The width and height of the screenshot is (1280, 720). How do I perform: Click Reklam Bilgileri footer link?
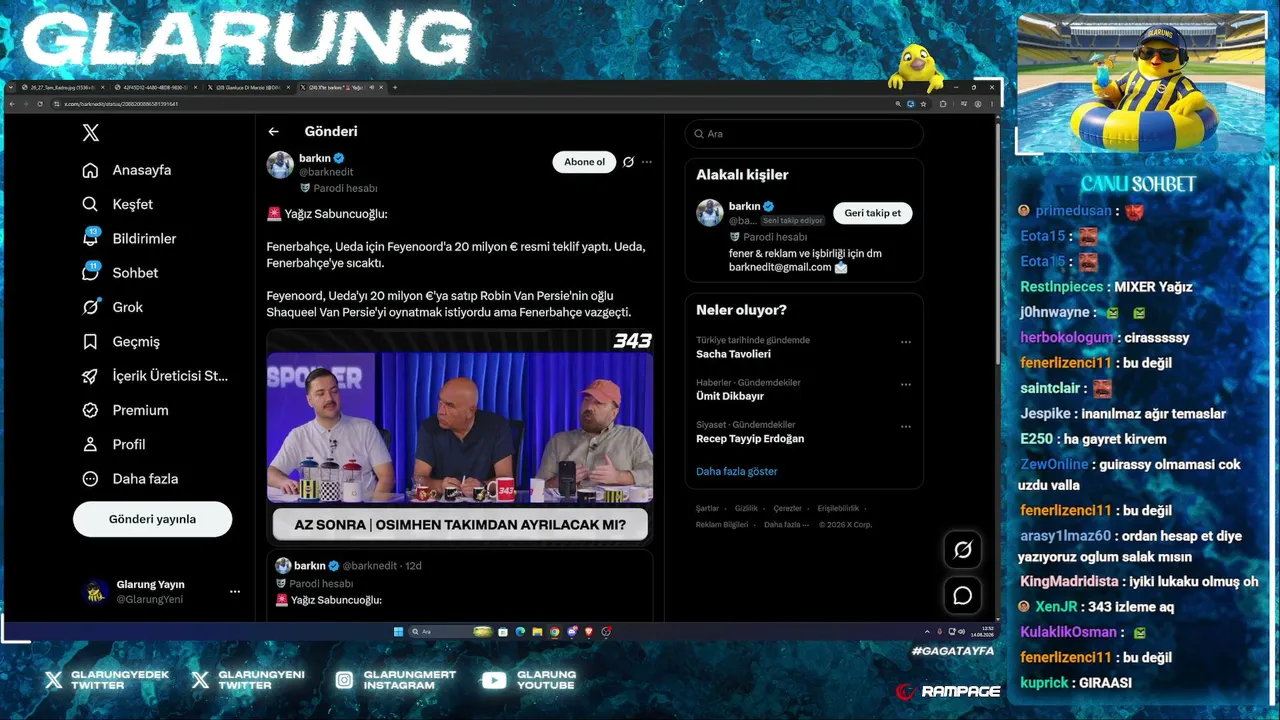point(722,524)
